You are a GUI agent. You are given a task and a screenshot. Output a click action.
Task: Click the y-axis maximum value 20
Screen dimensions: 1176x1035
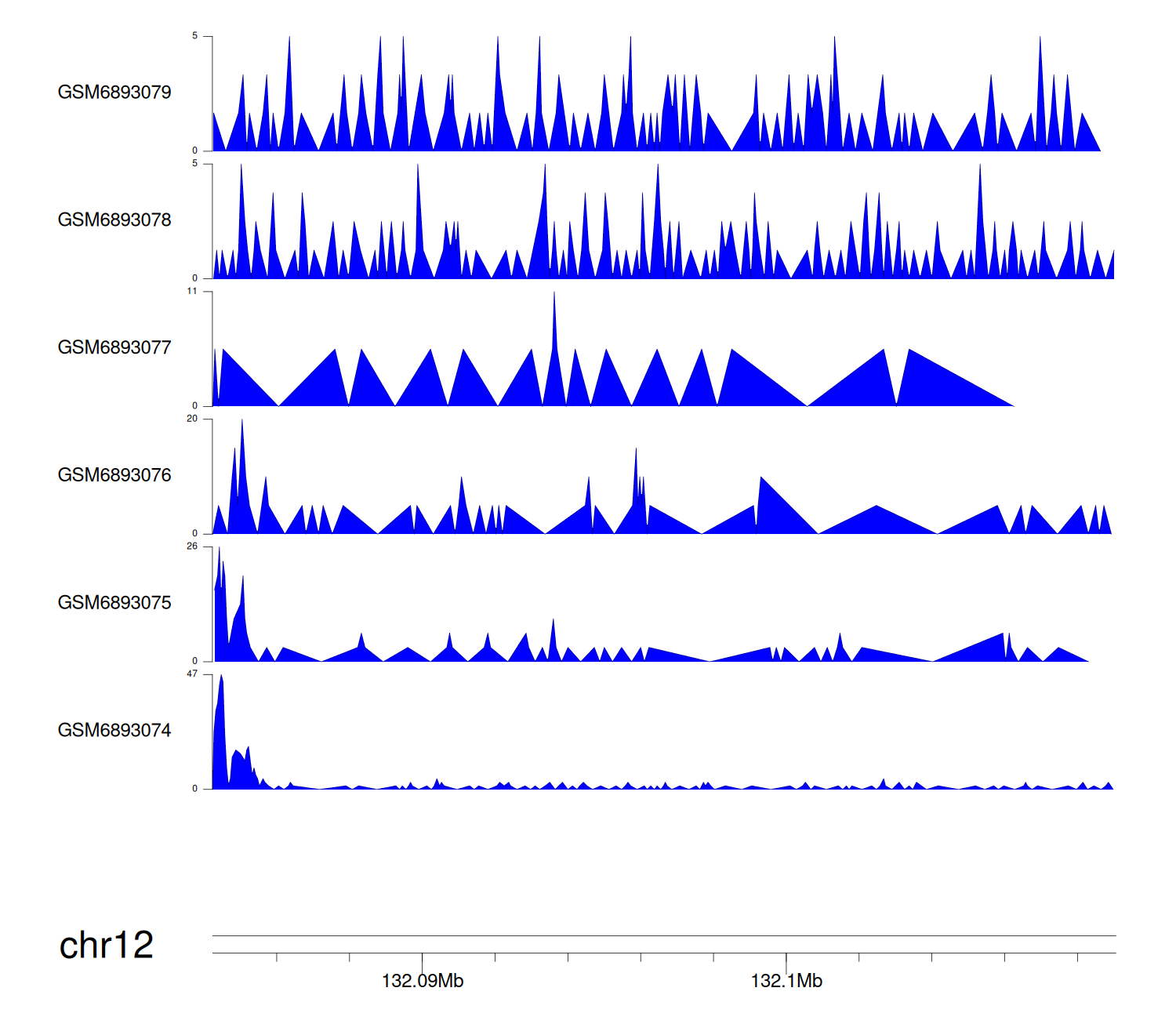tap(192, 419)
